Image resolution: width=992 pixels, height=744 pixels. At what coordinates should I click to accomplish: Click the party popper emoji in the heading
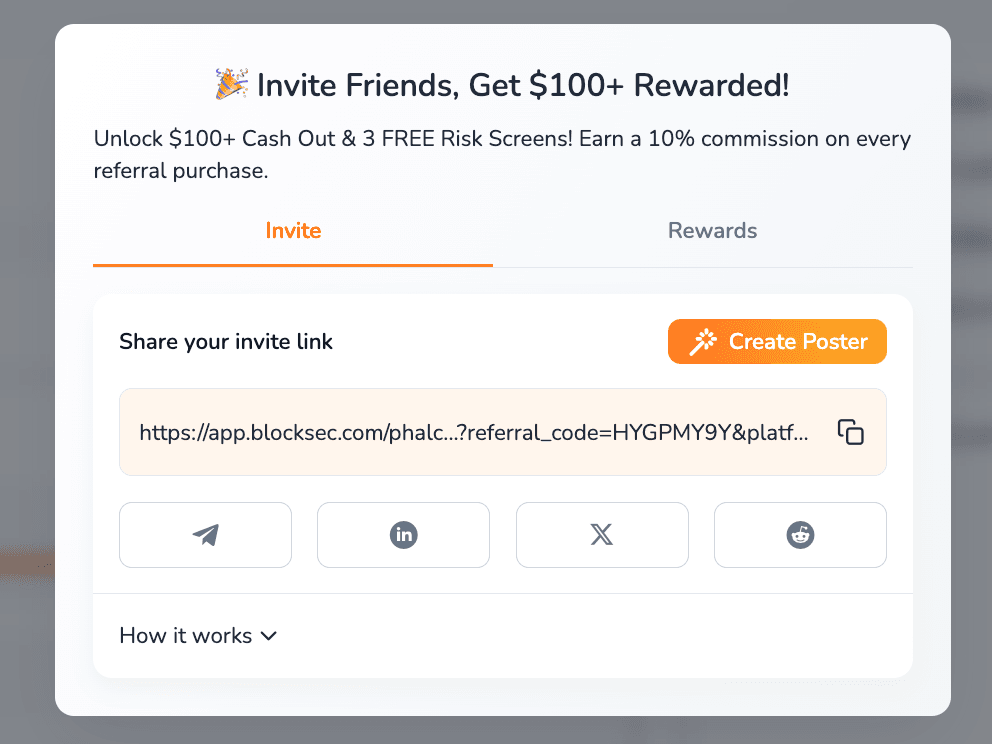[232, 85]
